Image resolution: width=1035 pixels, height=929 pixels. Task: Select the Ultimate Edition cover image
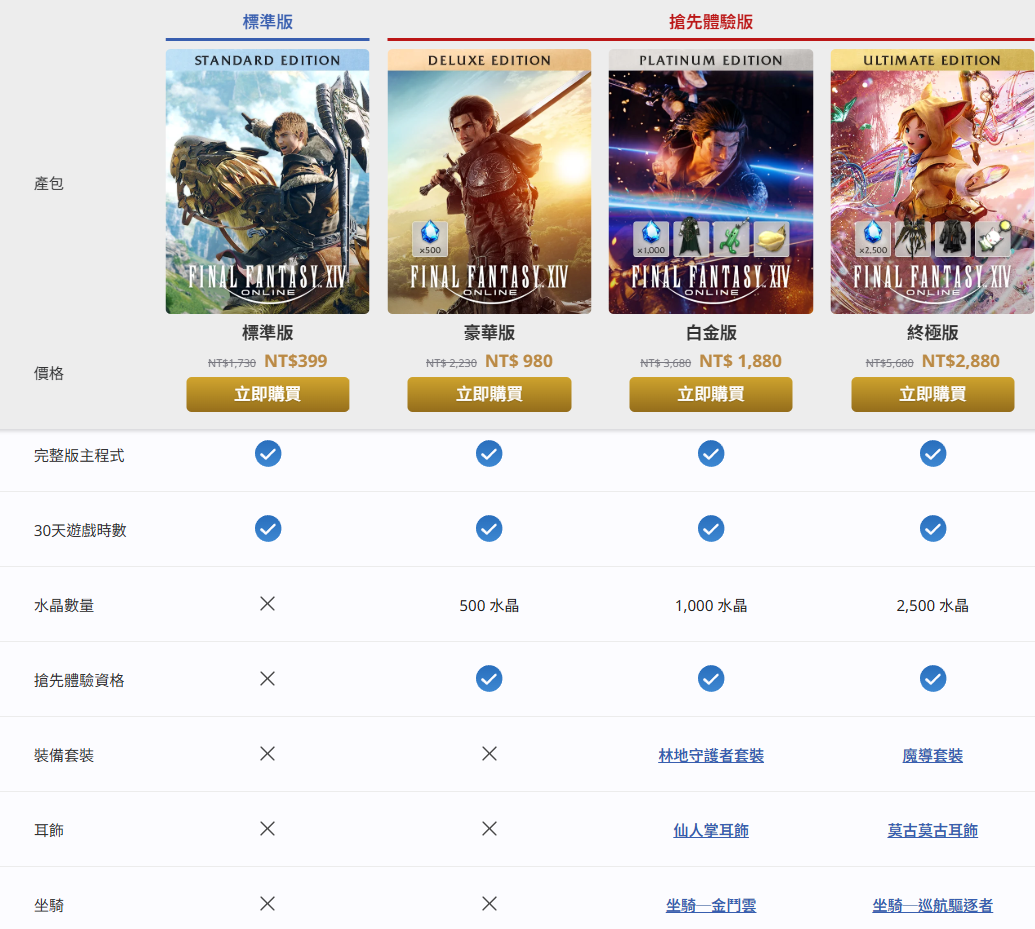pyautogui.click(x=933, y=182)
